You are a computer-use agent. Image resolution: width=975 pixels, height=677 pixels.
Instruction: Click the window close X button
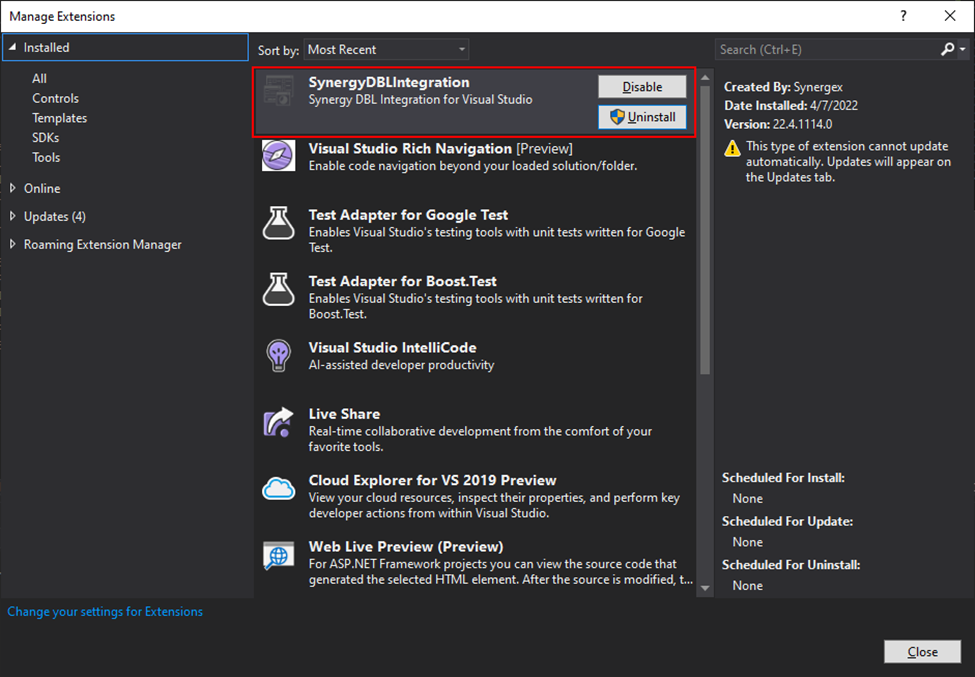point(950,16)
